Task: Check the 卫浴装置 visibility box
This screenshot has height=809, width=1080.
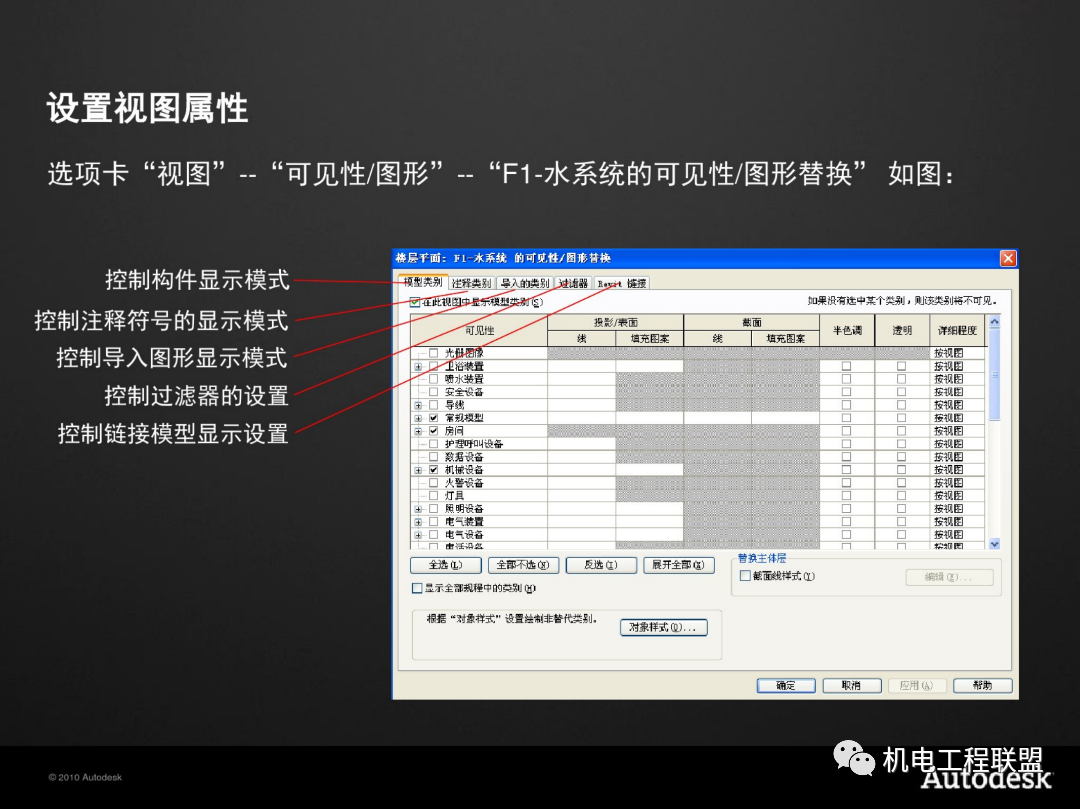Action: pos(433,366)
